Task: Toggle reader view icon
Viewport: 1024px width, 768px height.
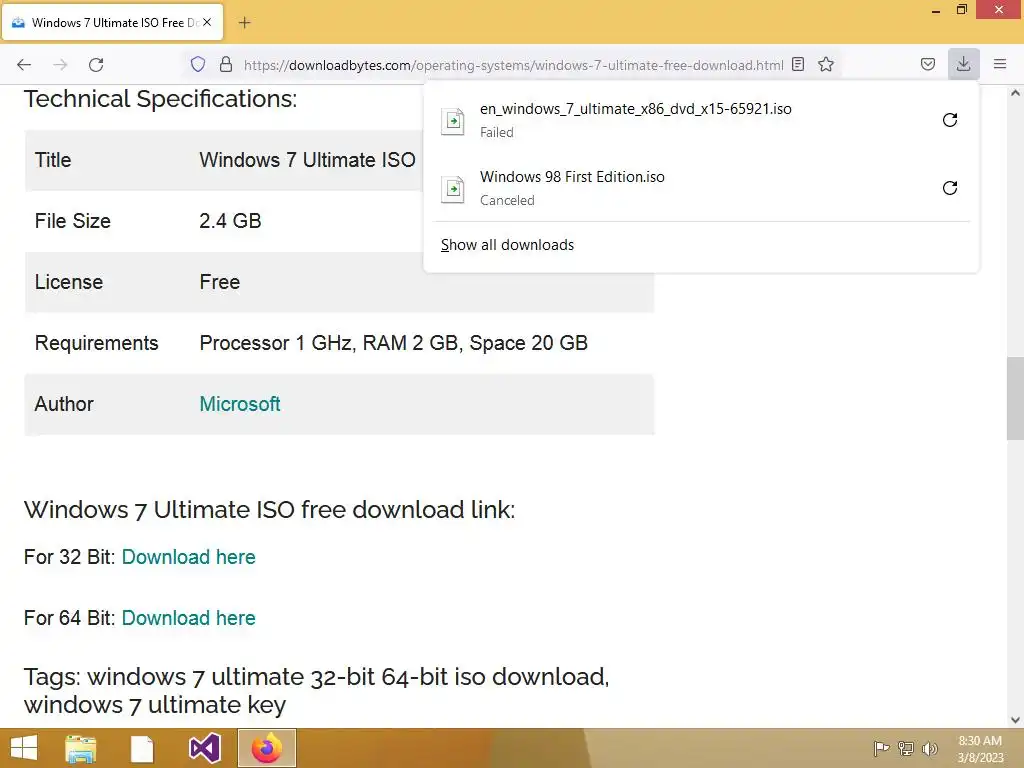Action: (798, 64)
